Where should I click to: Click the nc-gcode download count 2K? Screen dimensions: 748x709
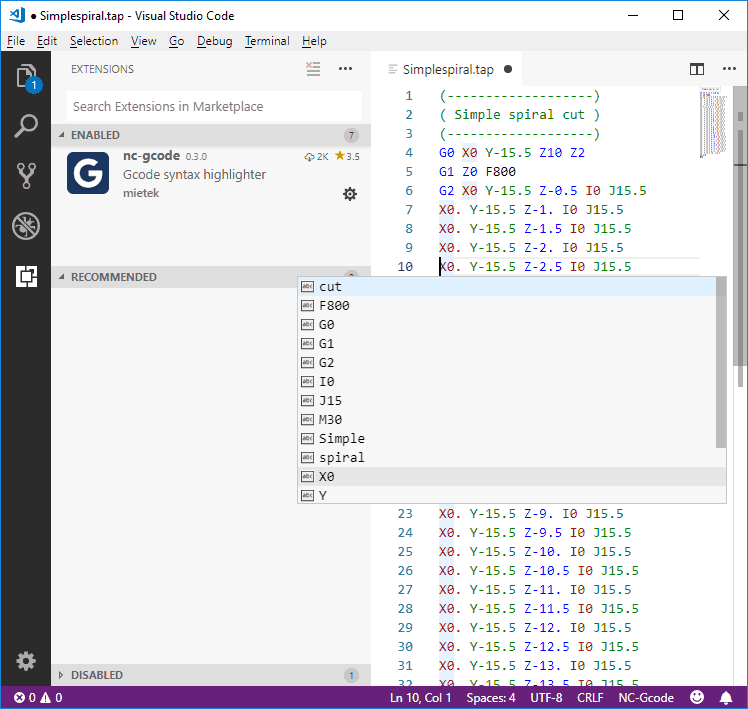click(316, 156)
